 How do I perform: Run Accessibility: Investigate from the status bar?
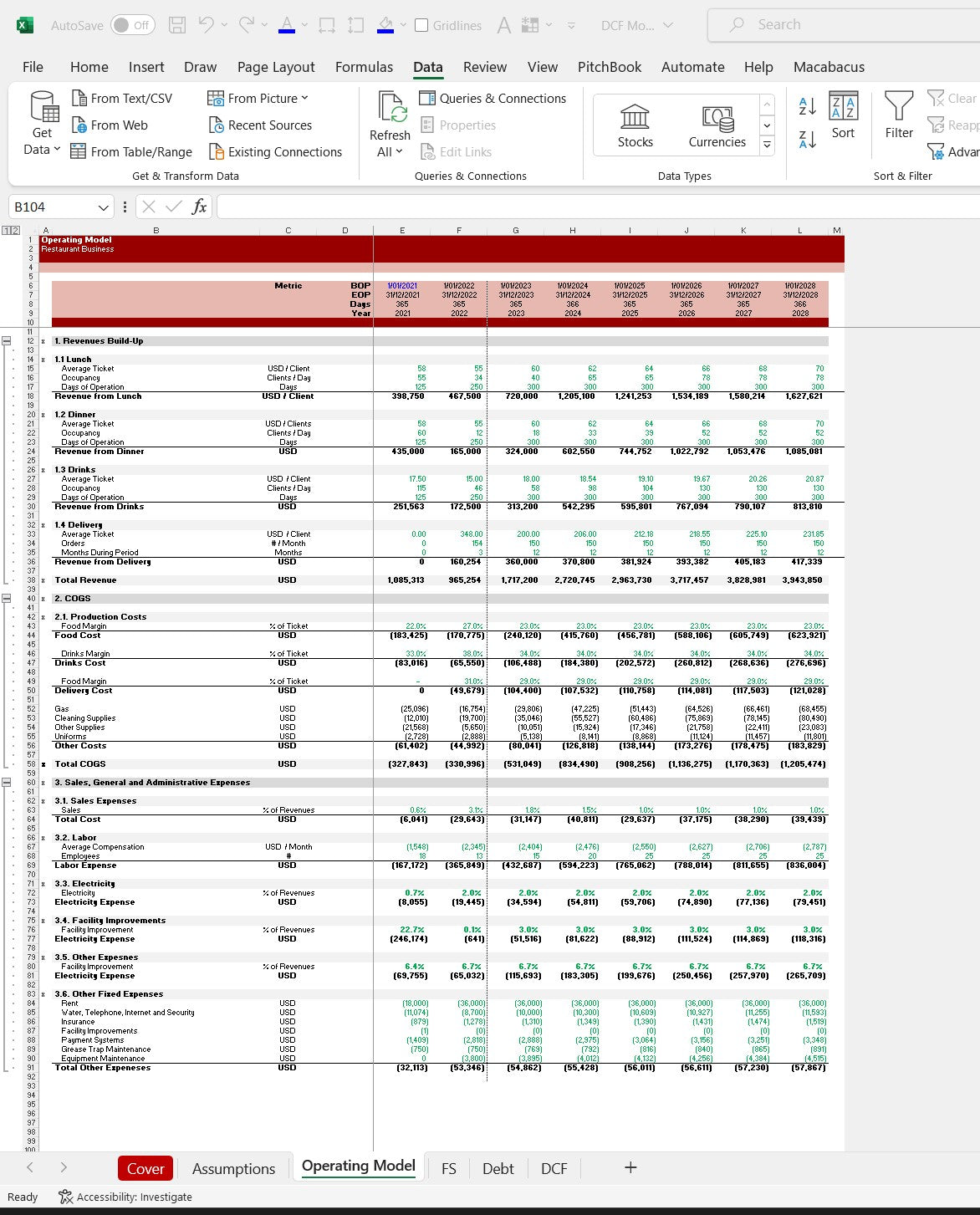tap(124, 1197)
